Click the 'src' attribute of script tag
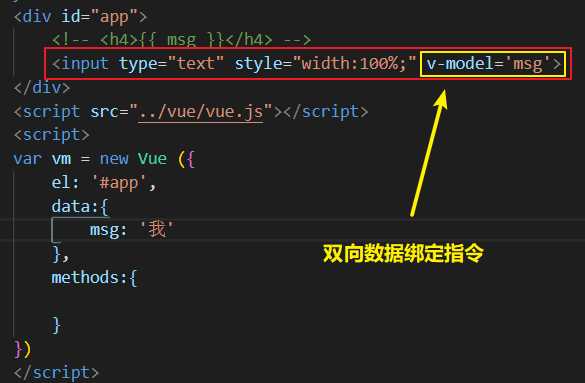Image resolution: width=585 pixels, height=383 pixels. [x=104, y=111]
